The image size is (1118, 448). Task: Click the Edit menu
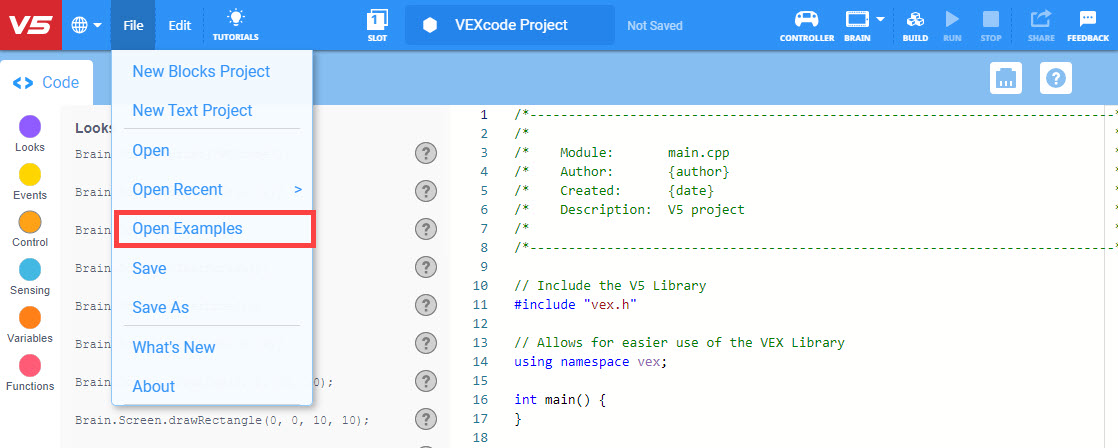(x=179, y=25)
